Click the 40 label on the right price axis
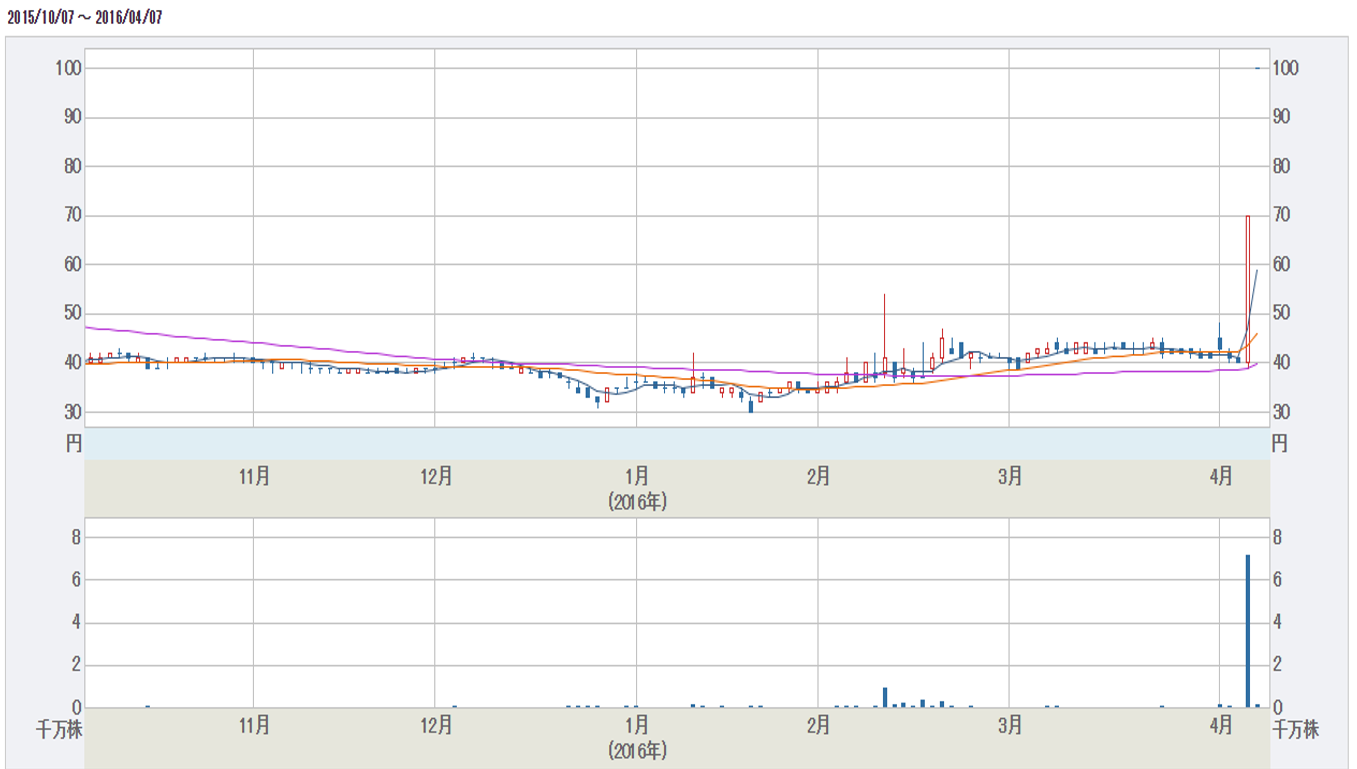 pos(1281,362)
